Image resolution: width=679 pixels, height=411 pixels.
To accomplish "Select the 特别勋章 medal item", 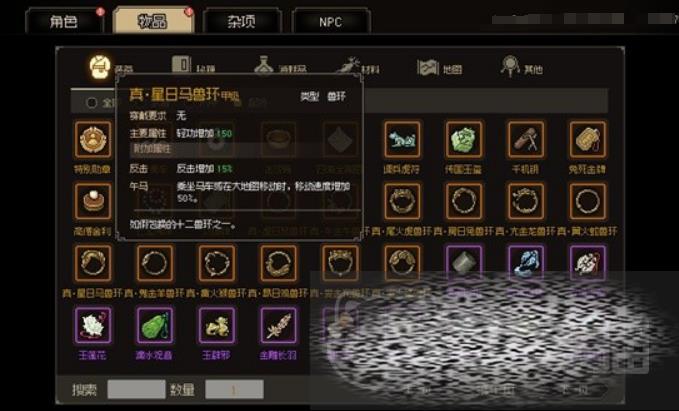I will click(93, 139).
